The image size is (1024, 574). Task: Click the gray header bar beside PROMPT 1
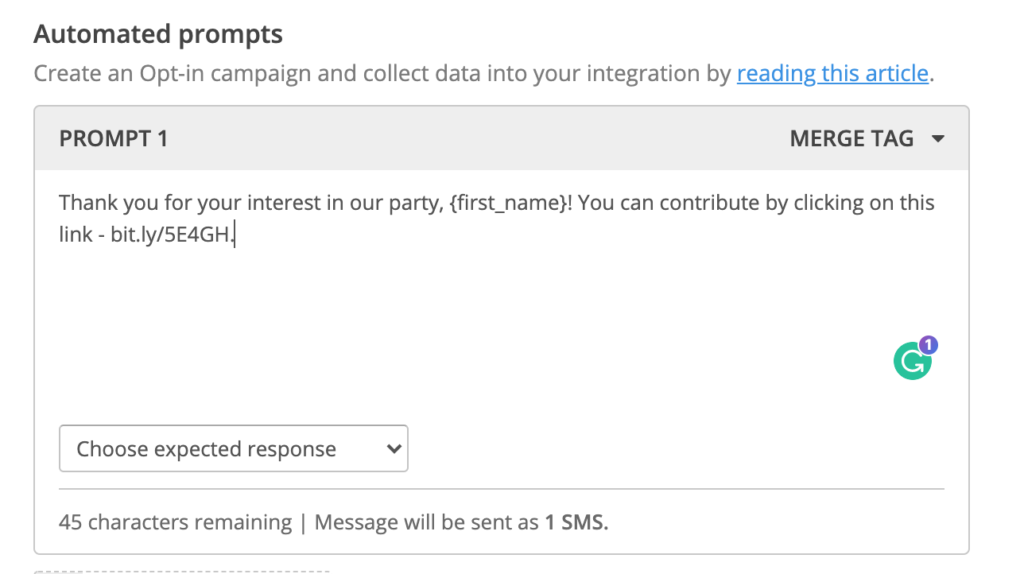477,138
